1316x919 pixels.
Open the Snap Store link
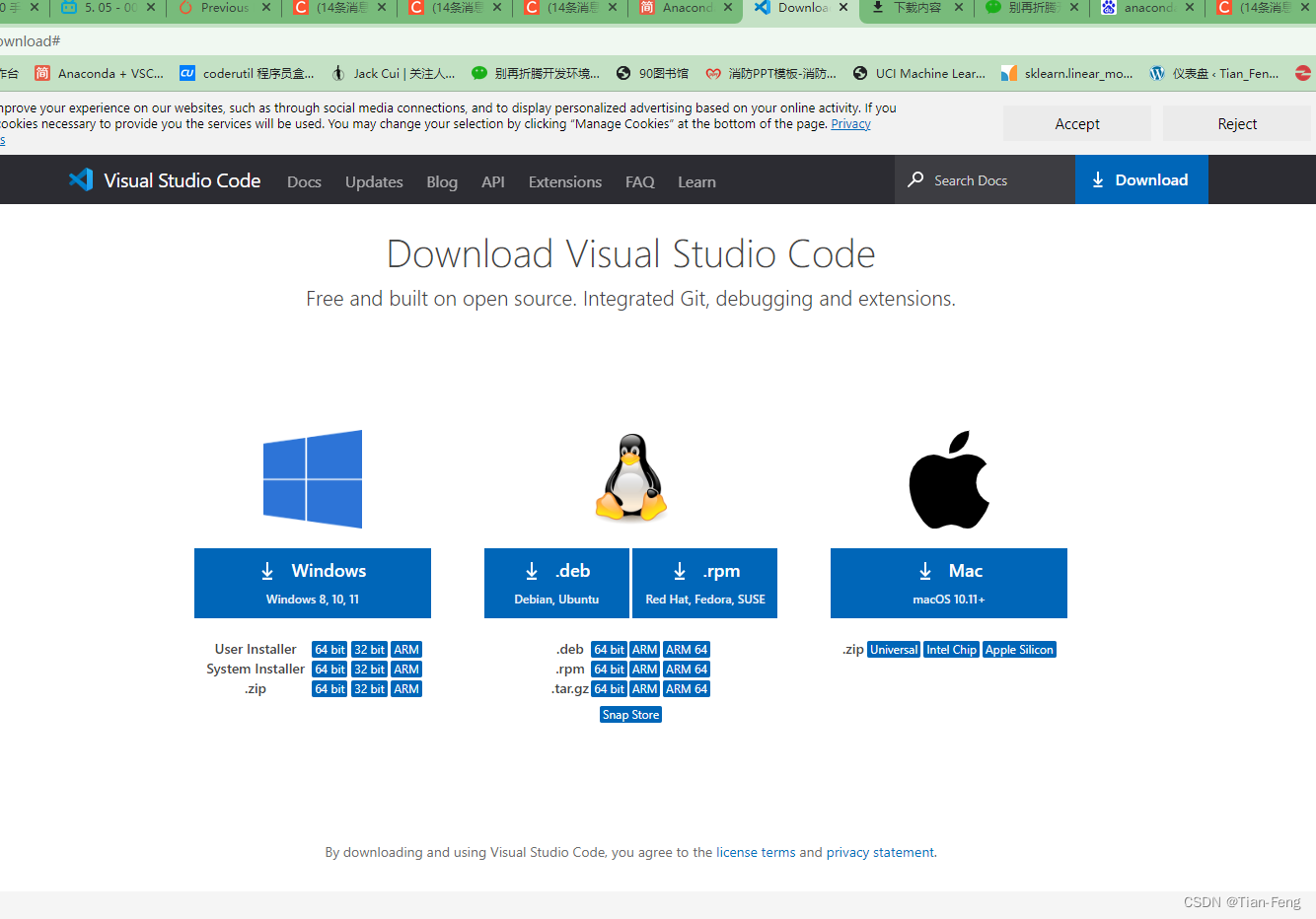coord(631,714)
